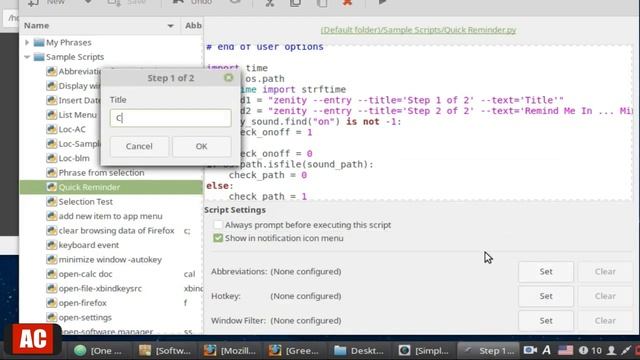Click Set button for Window Filter

tap(546, 320)
